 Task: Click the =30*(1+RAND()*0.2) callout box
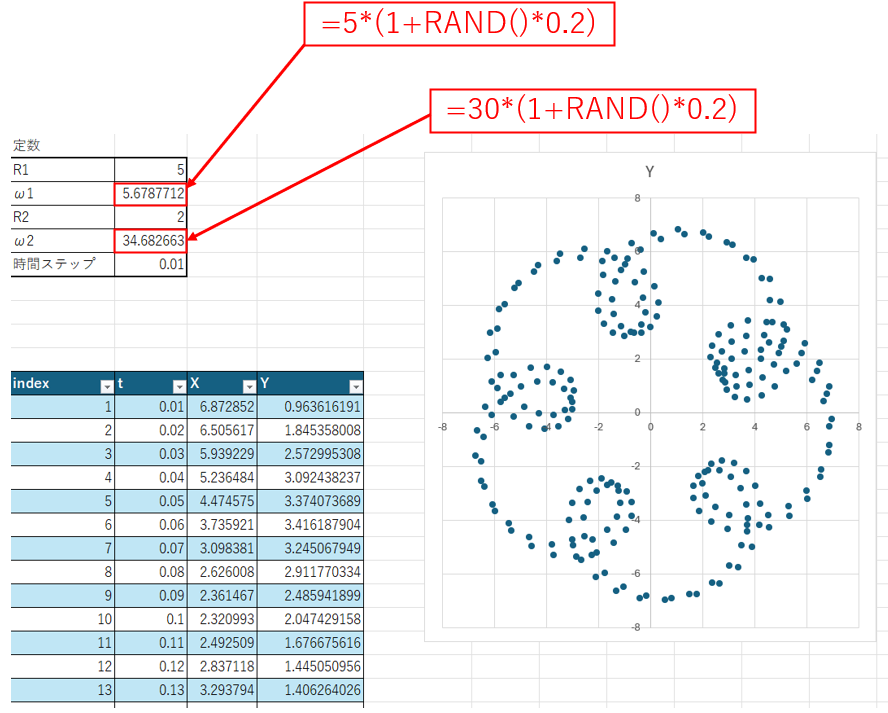(x=592, y=110)
